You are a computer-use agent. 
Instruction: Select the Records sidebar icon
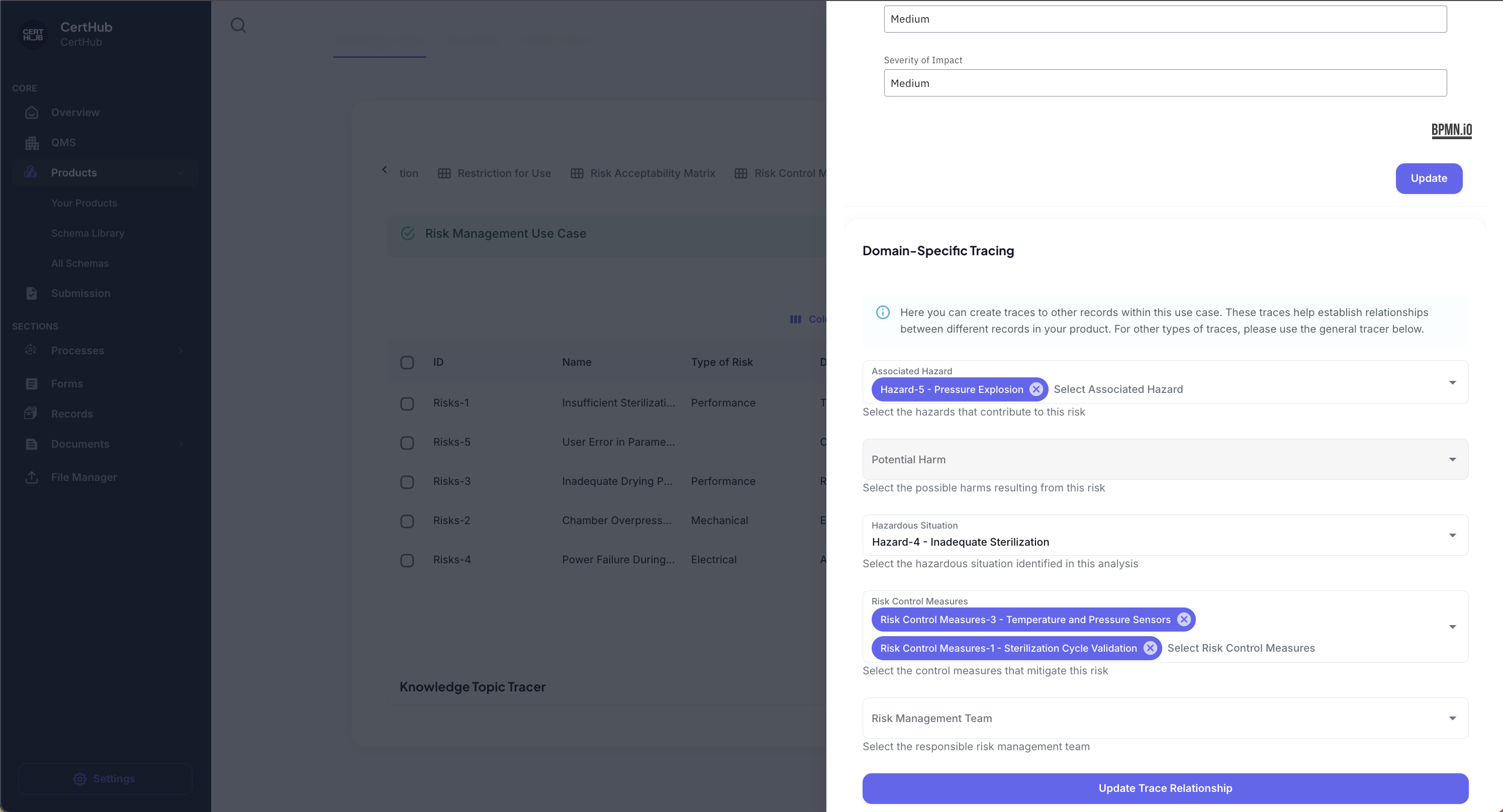pyautogui.click(x=32, y=414)
